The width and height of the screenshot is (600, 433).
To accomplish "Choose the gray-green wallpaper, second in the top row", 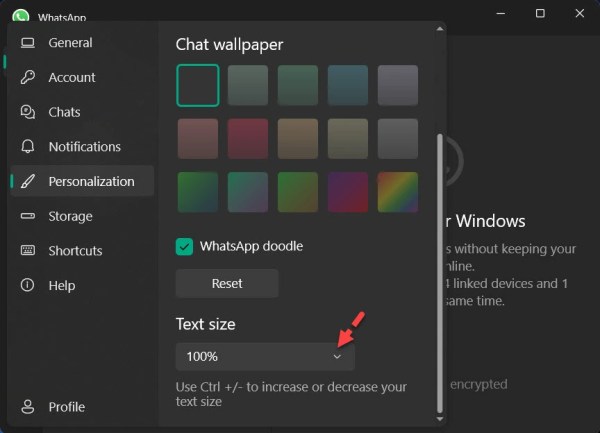I will pyautogui.click(x=248, y=85).
